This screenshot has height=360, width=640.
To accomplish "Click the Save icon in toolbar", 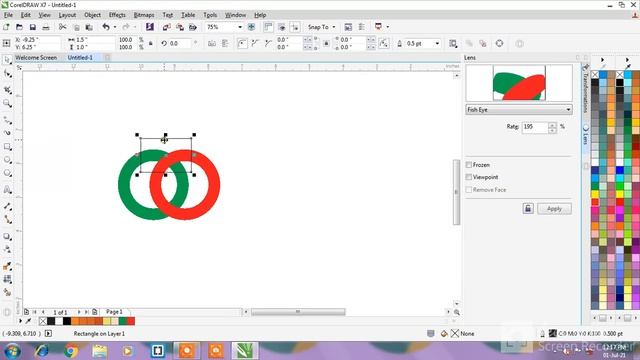I will pyautogui.click(x=33, y=27).
